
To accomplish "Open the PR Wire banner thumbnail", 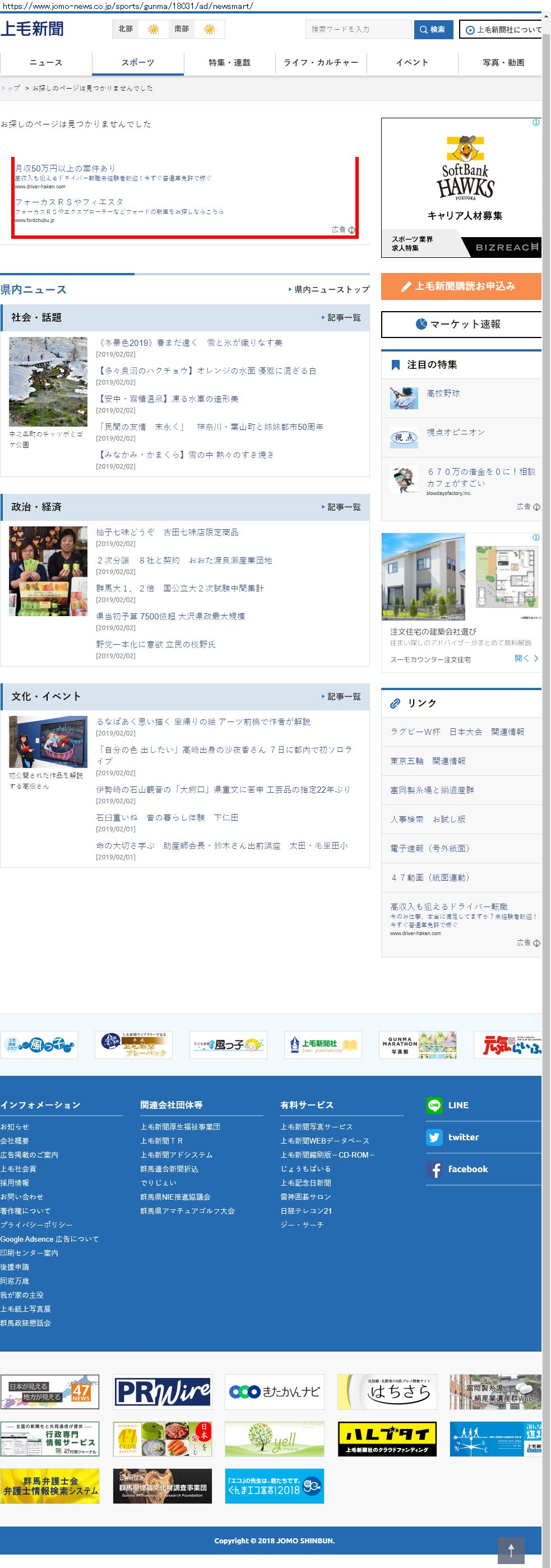I will pyautogui.click(x=163, y=1392).
